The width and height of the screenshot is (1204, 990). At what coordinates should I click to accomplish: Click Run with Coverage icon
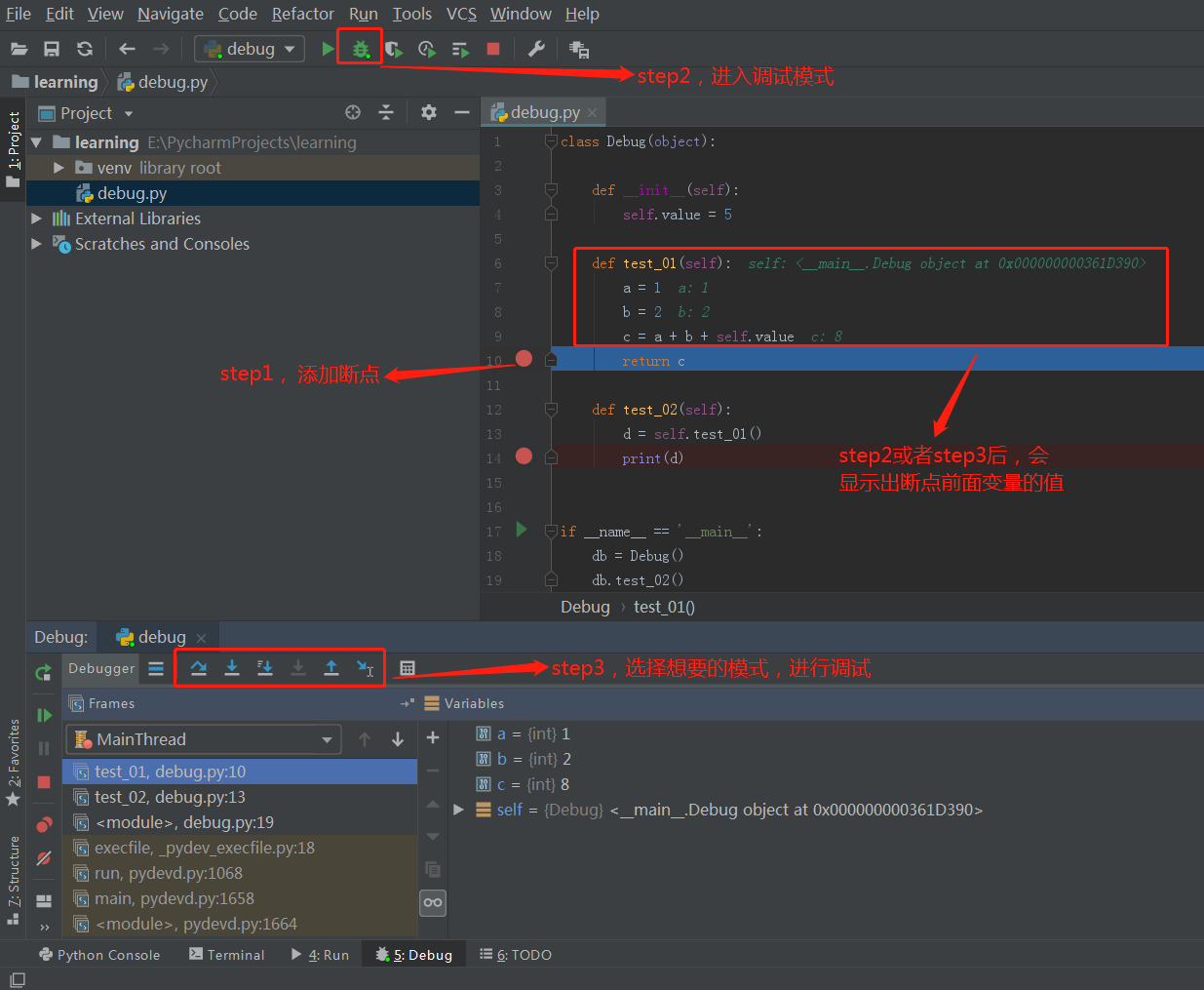pyautogui.click(x=393, y=49)
